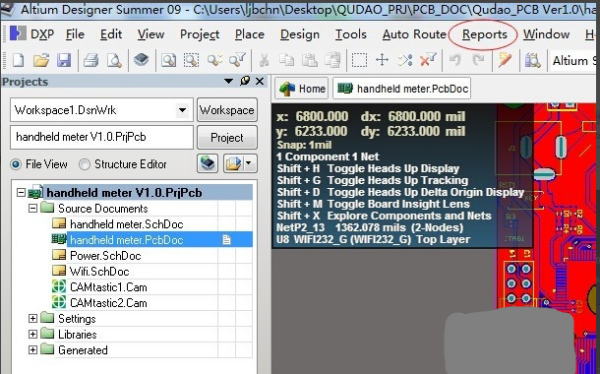The image size is (600, 374).
Task: Select handheld meter.SchDoc in tree
Action: 126,224
